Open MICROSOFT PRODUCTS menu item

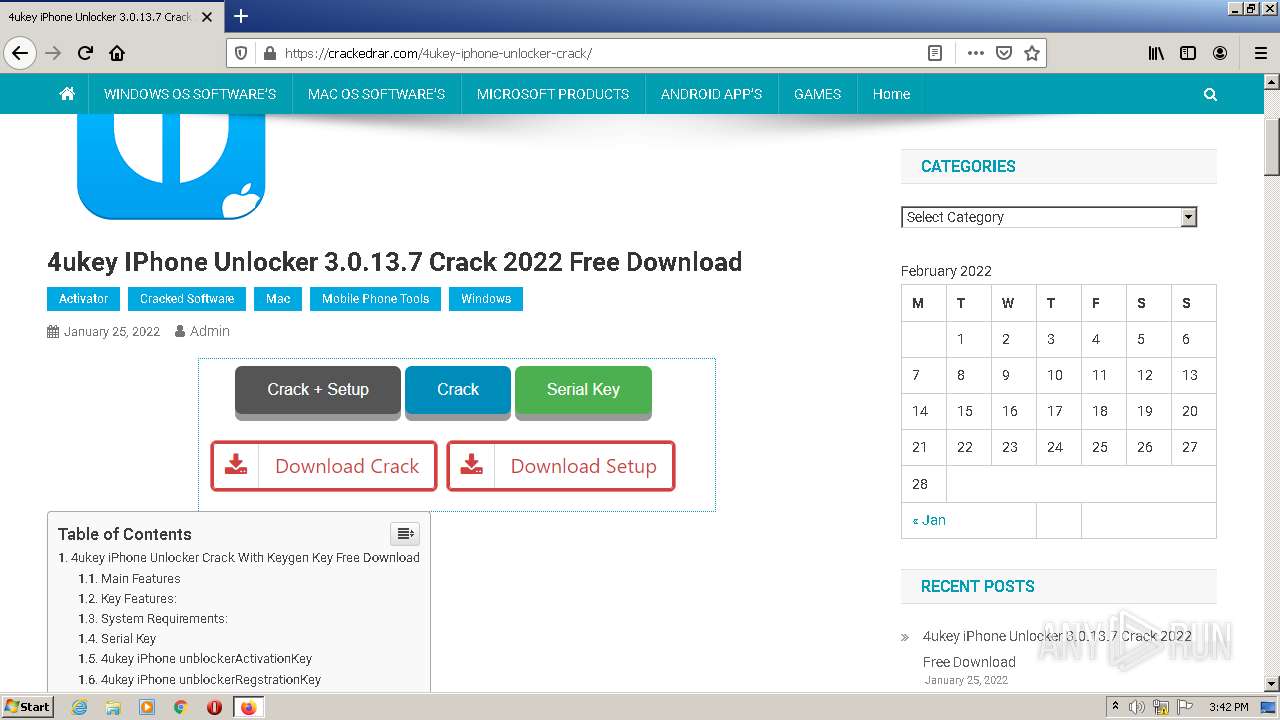click(553, 94)
